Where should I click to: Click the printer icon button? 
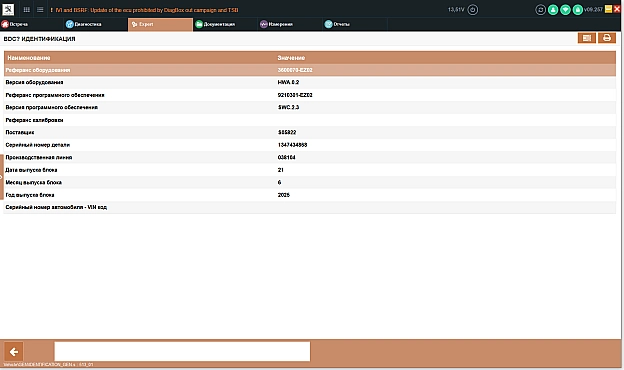tap(606, 38)
